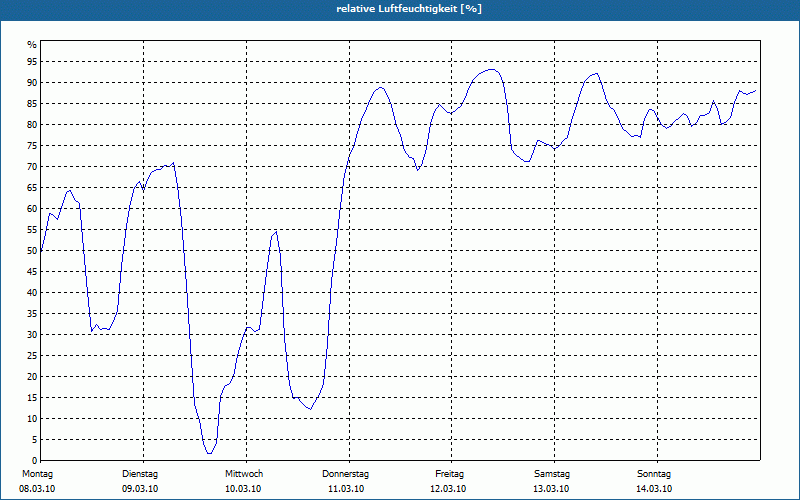The height and width of the screenshot is (500, 800).
Task: Click the date 13.03.10
Action: tap(551, 489)
